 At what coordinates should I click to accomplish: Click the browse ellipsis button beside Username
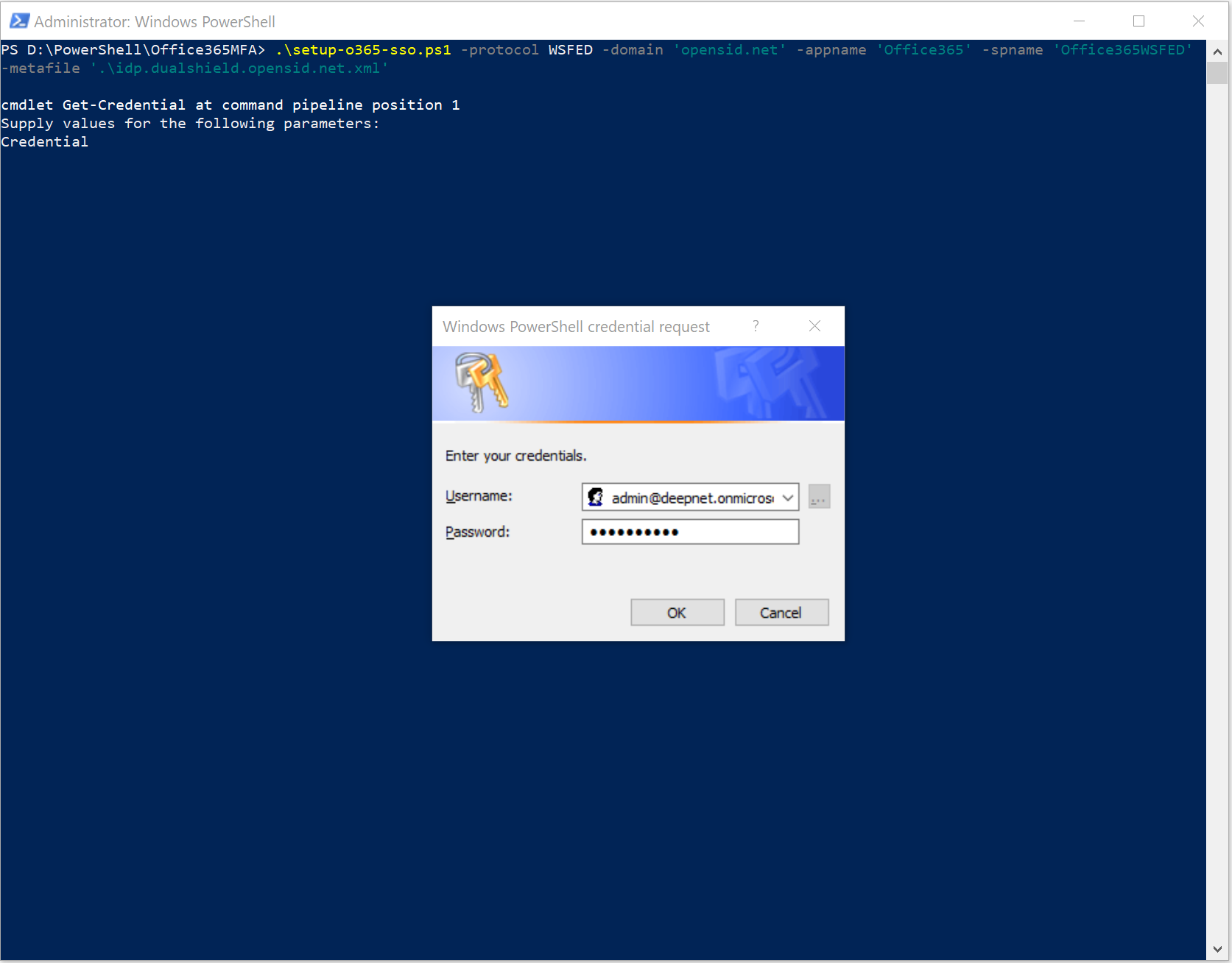point(819,497)
